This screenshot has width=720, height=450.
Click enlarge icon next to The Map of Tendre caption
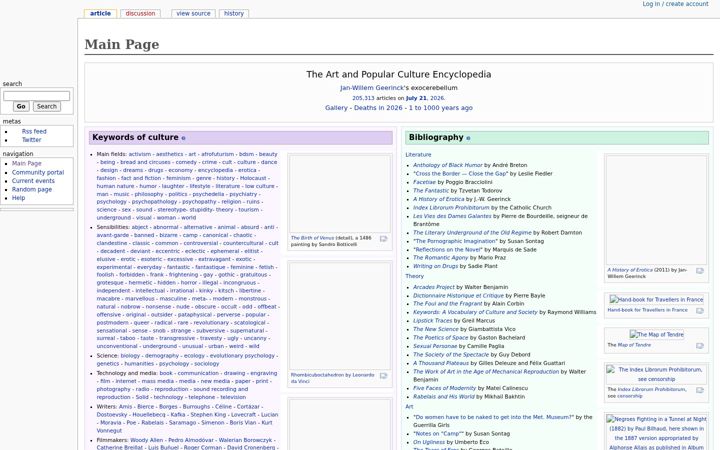coord(700,346)
